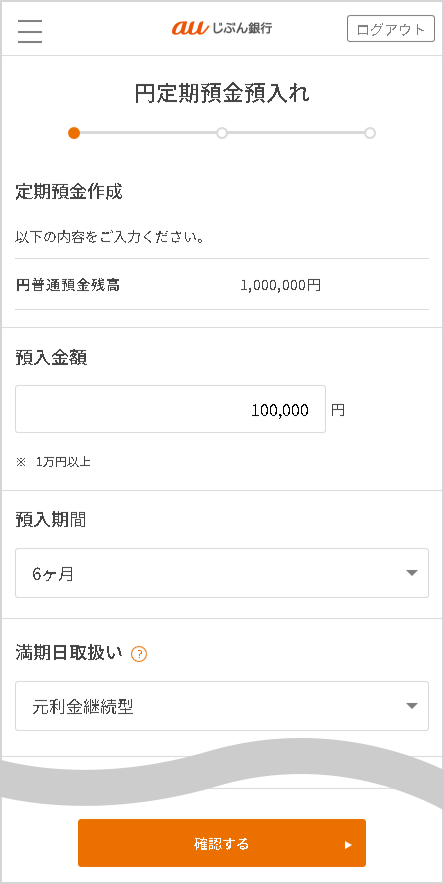Open the 満期日取扱い help icon
This screenshot has width=444, height=884.
click(x=139, y=655)
